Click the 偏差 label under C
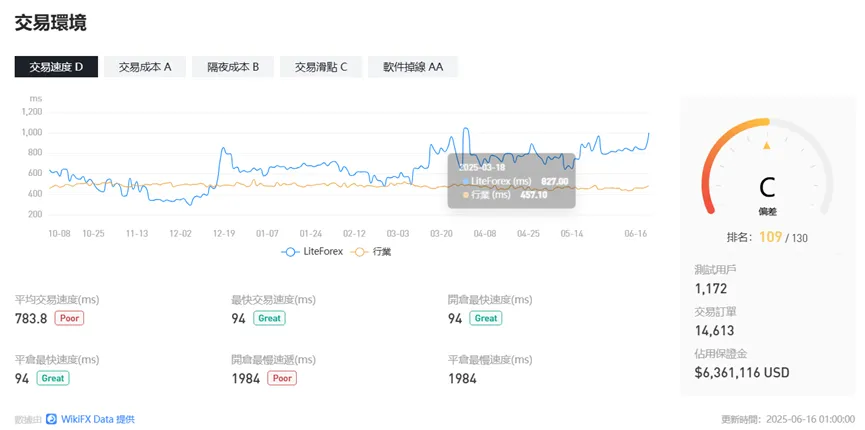This screenshot has width=865, height=430. [x=767, y=211]
